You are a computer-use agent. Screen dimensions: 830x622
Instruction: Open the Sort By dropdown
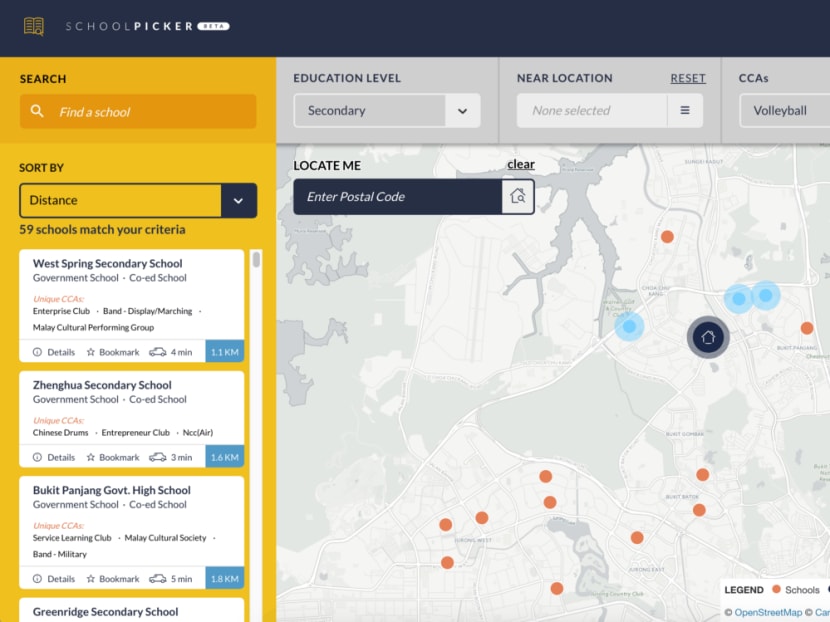pos(138,200)
